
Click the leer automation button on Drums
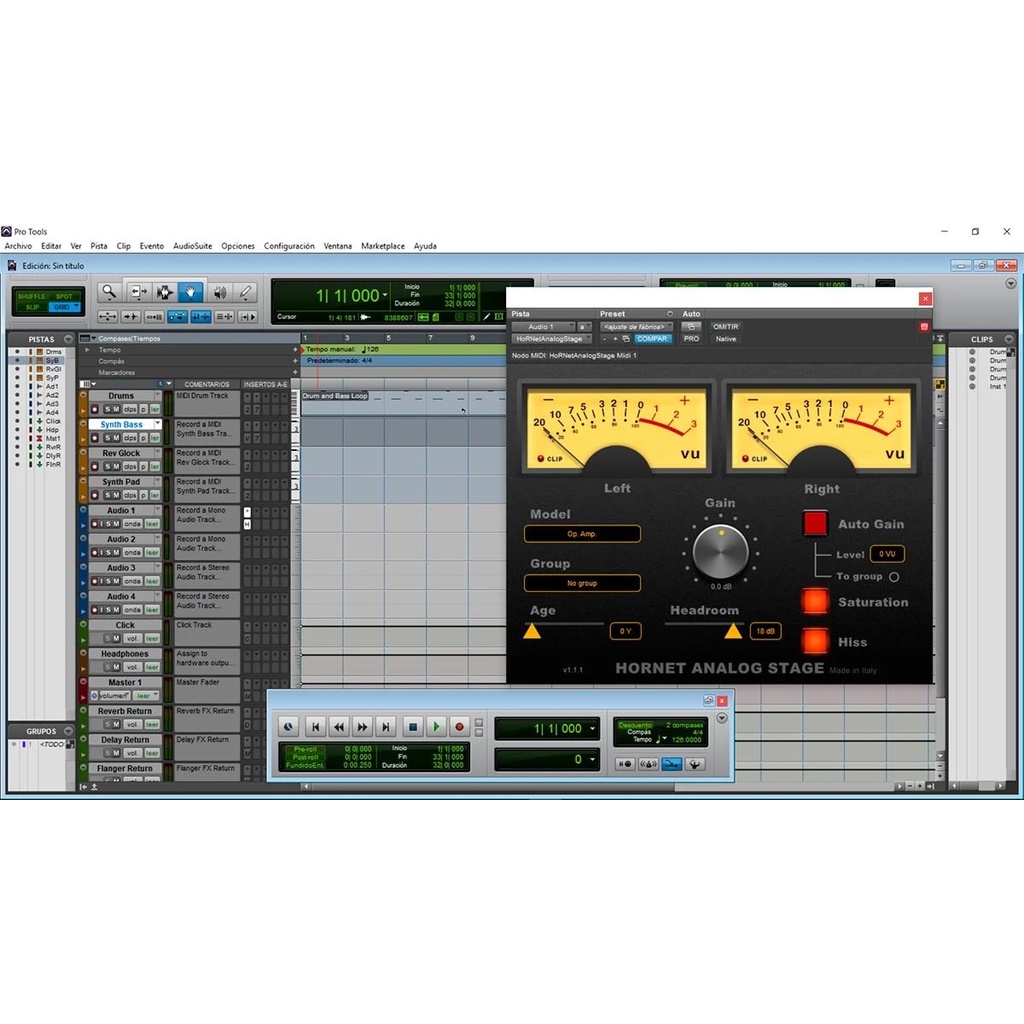pyautogui.click(x=155, y=409)
